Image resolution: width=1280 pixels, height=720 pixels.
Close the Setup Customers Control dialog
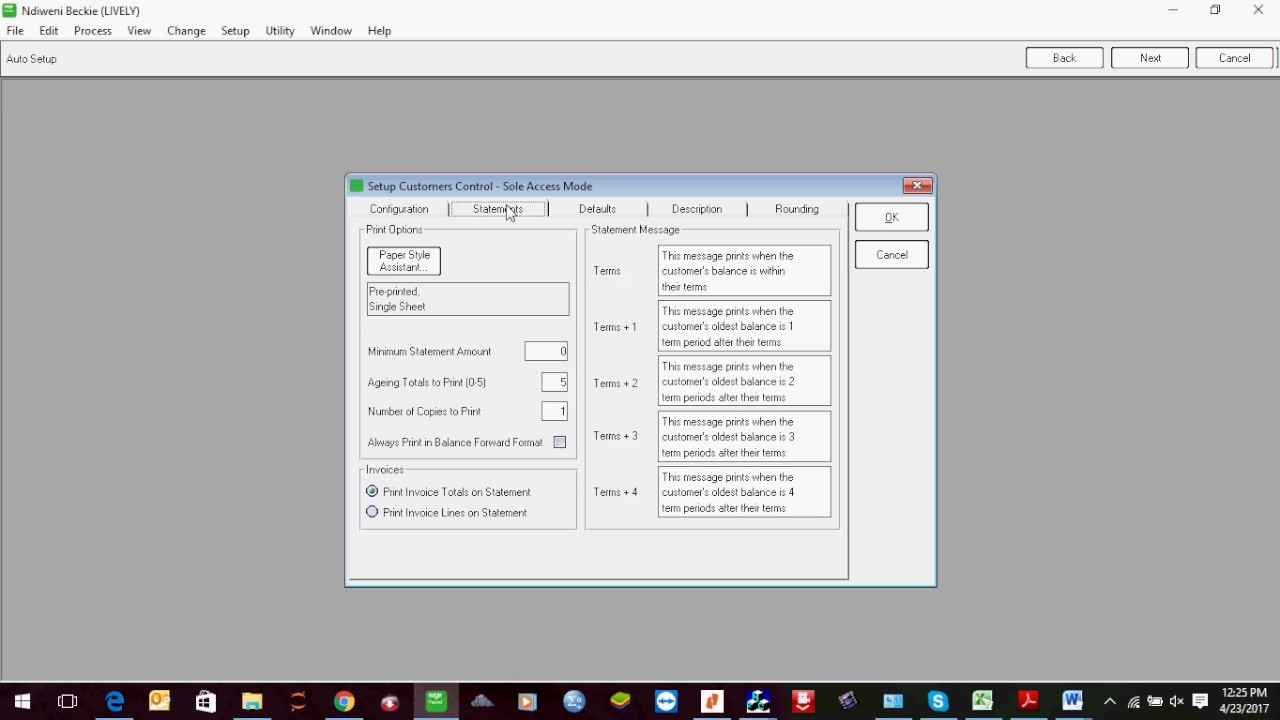point(917,185)
